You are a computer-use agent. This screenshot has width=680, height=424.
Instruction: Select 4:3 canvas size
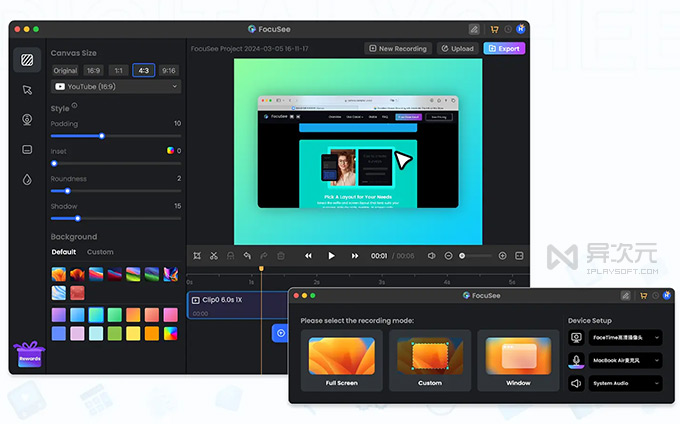click(x=144, y=70)
